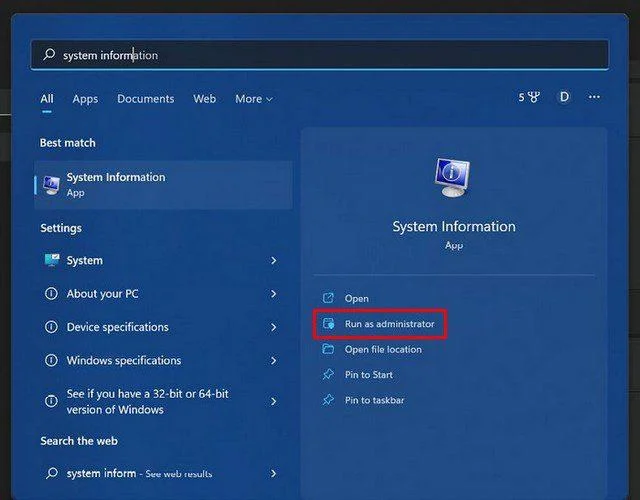Expand the Windows specifications chevron
The image size is (640, 500).
pos(274,360)
